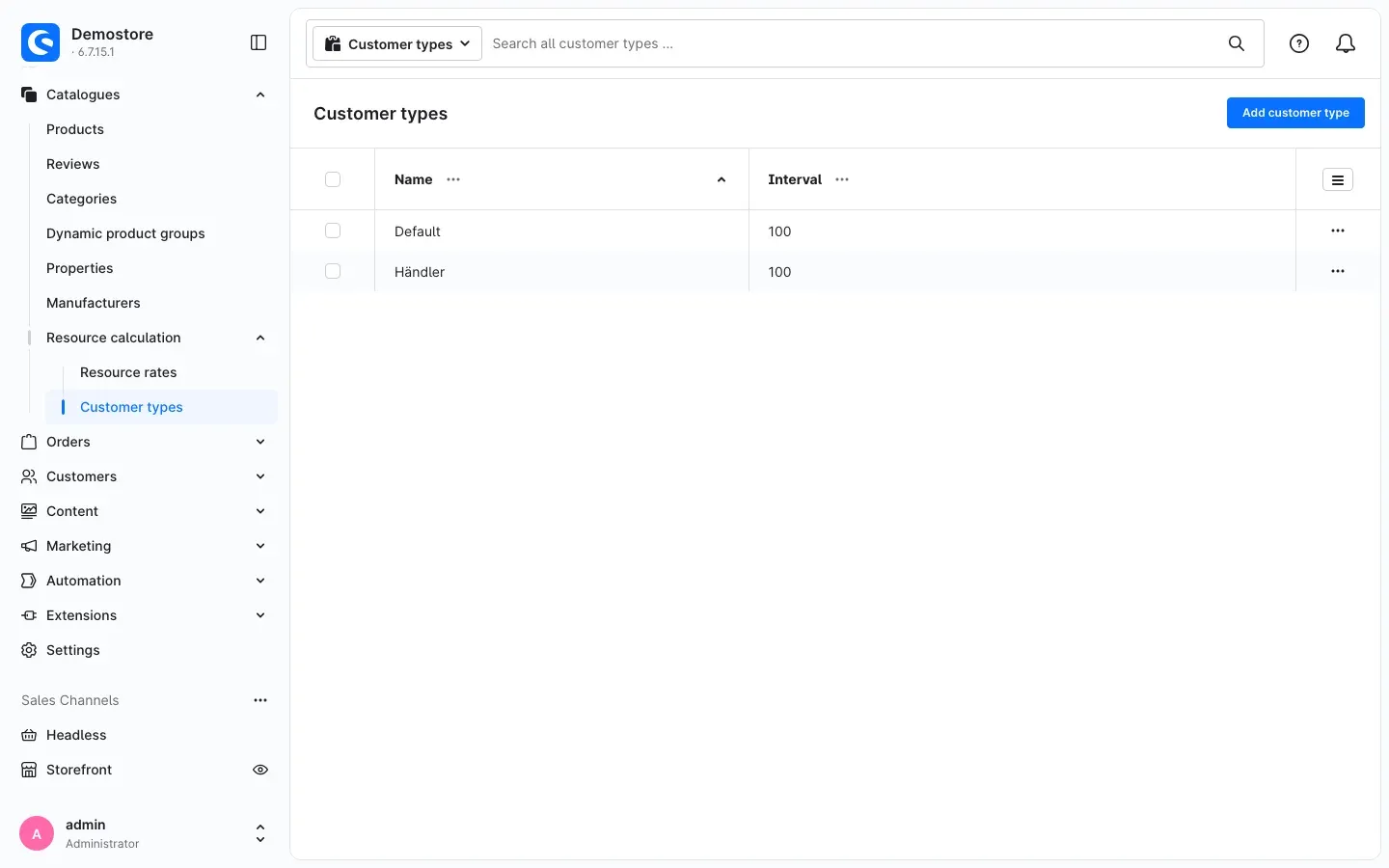Click the Settings gear icon

(x=29, y=650)
